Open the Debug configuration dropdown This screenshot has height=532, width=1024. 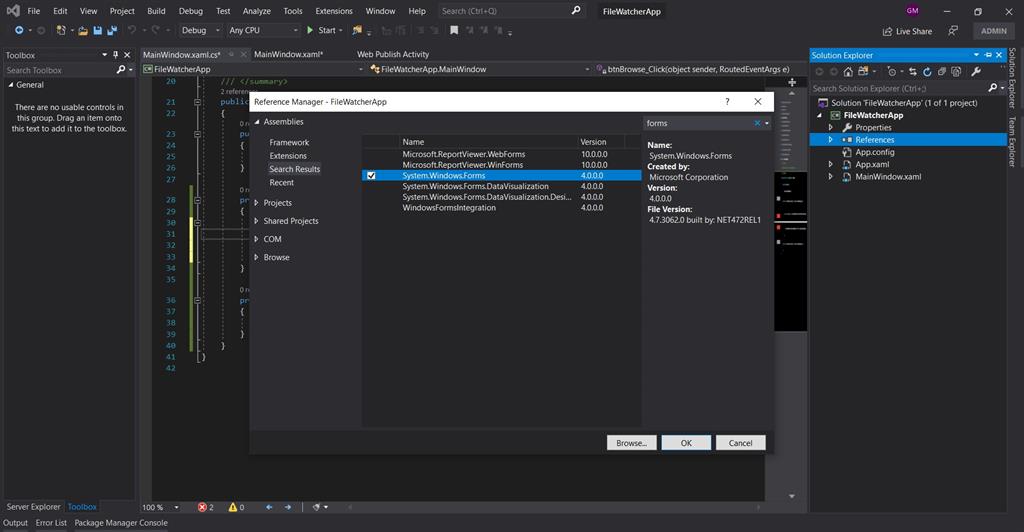point(200,30)
